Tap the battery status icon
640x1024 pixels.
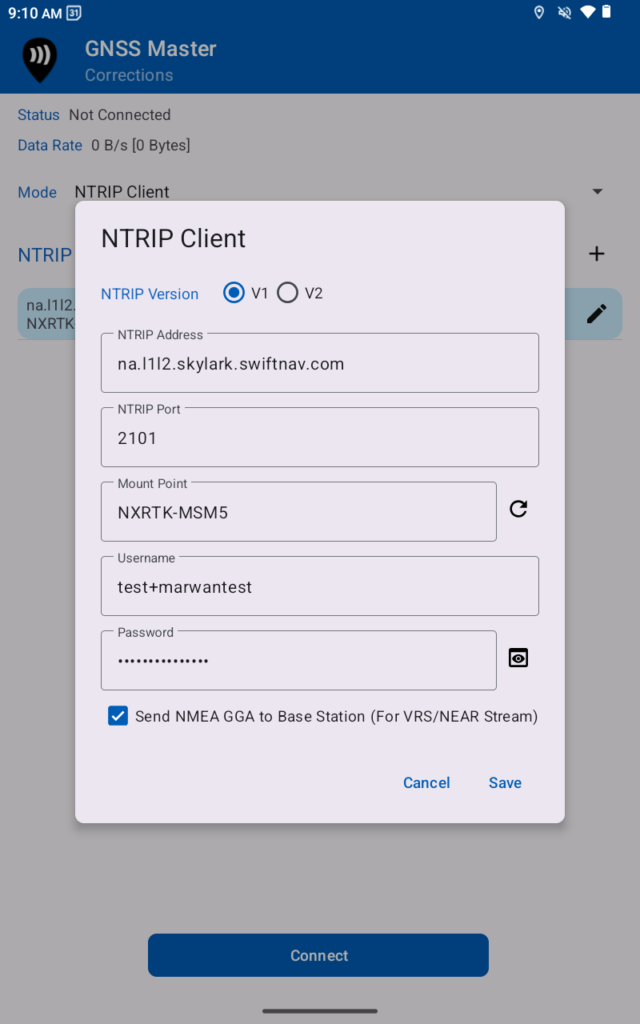pos(606,13)
